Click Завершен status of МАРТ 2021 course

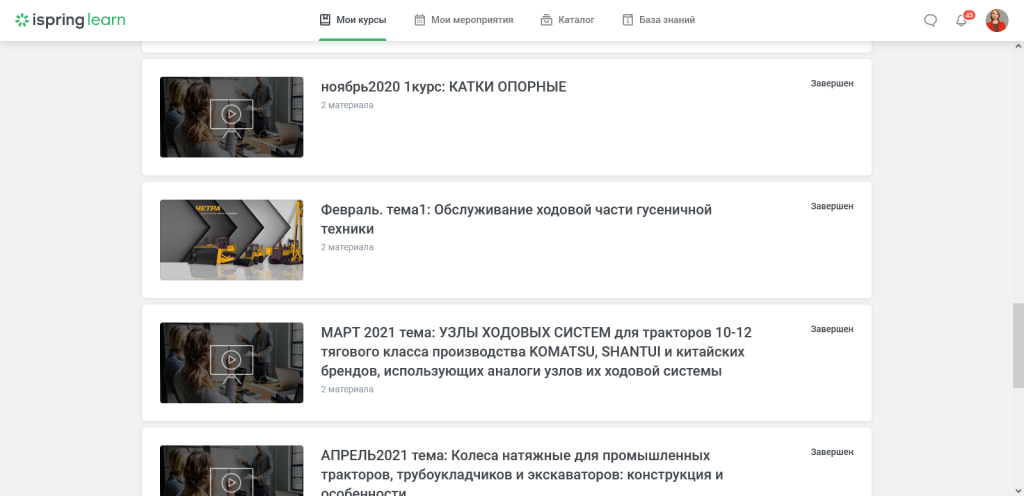click(x=832, y=330)
